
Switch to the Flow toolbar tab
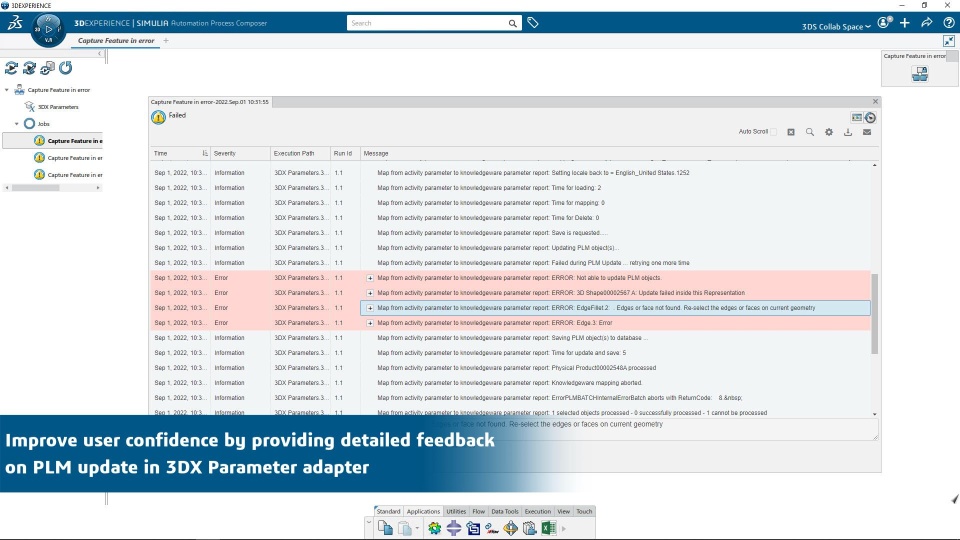[479, 511]
